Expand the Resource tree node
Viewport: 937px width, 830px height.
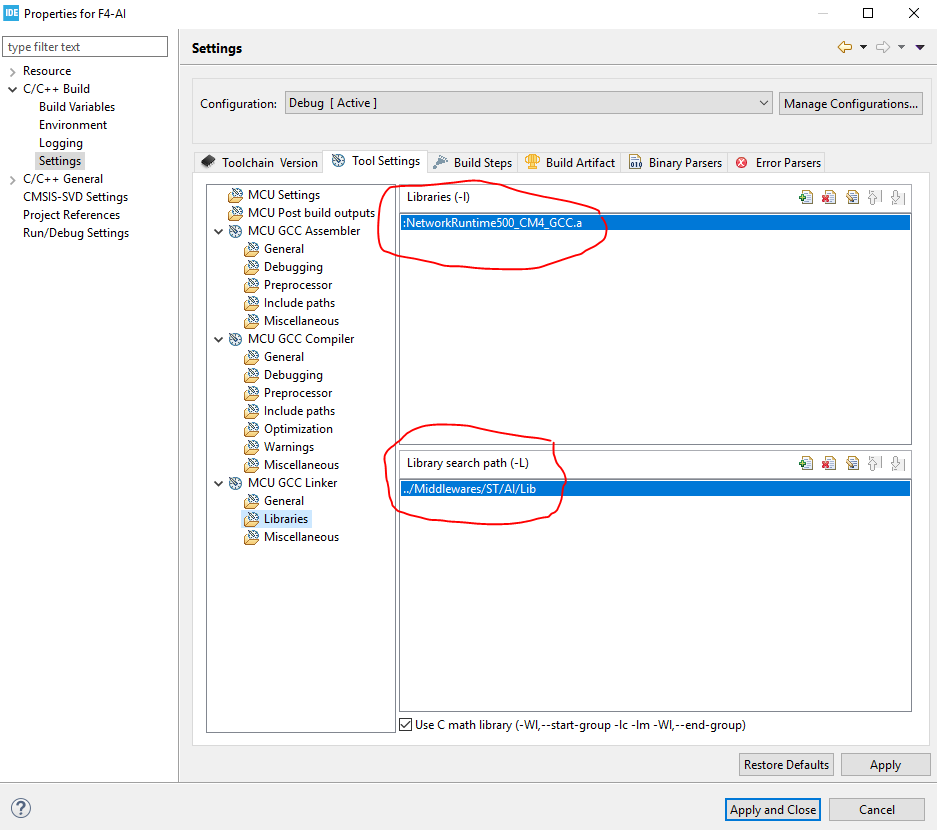13,71
